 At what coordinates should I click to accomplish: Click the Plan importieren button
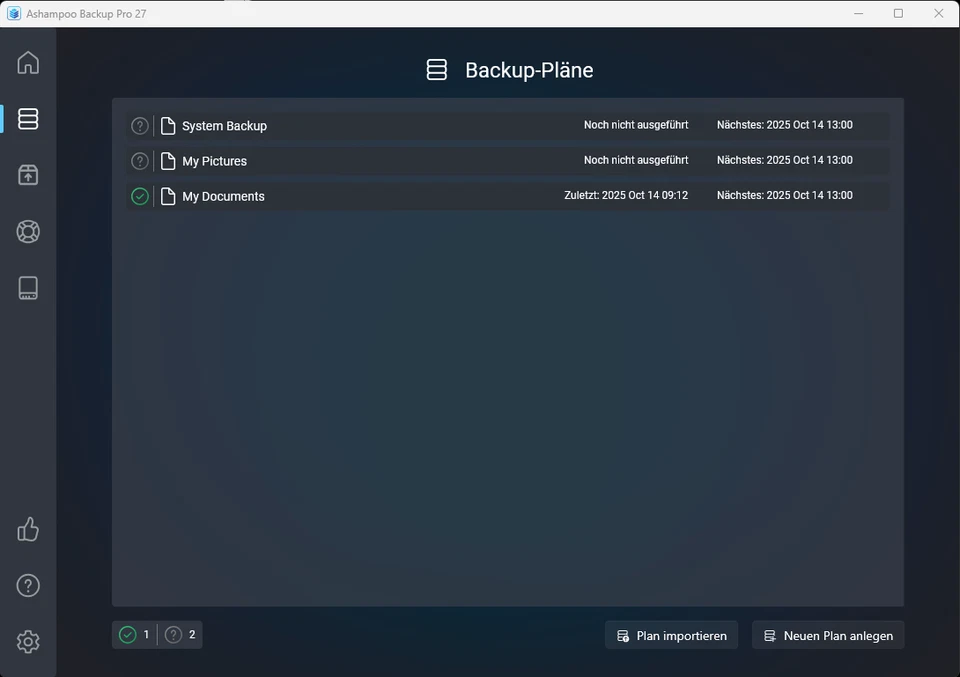[x=671, y=635]
